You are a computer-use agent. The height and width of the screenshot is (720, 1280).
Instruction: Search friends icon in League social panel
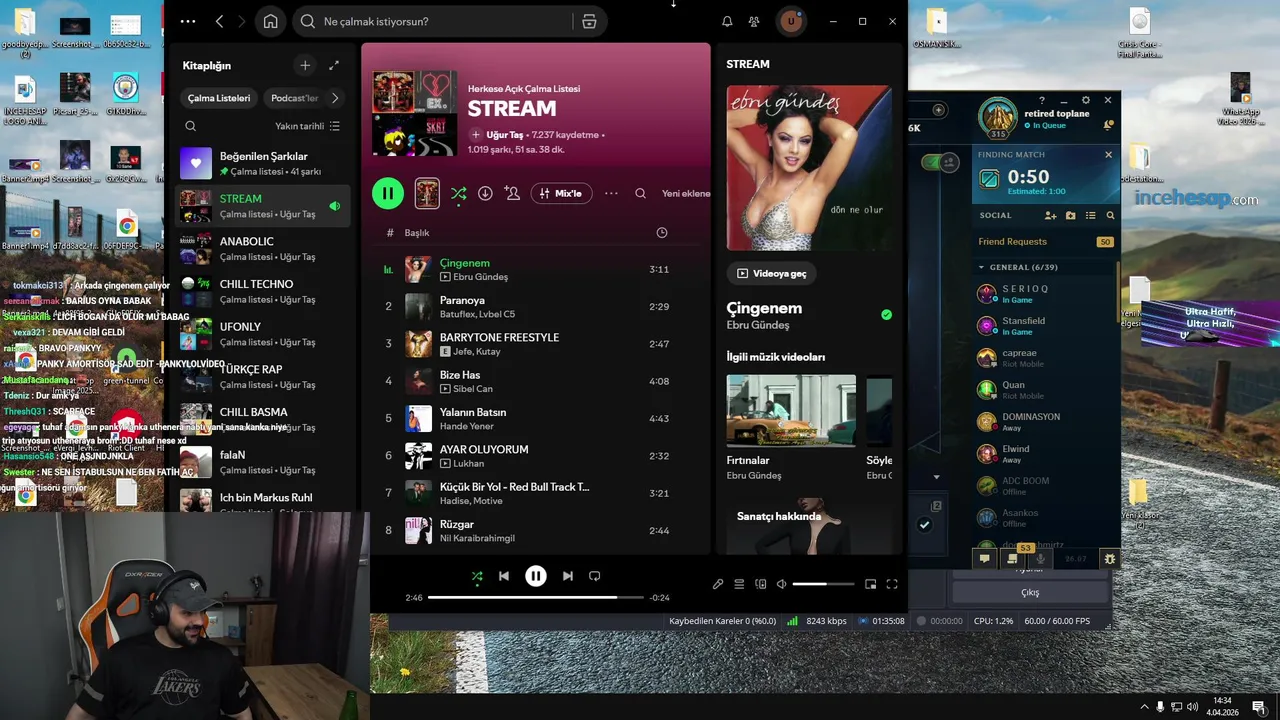[1110, 215]
